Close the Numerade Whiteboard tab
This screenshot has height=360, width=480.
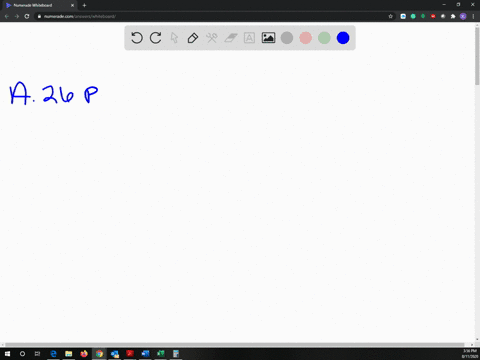(72, 5)
